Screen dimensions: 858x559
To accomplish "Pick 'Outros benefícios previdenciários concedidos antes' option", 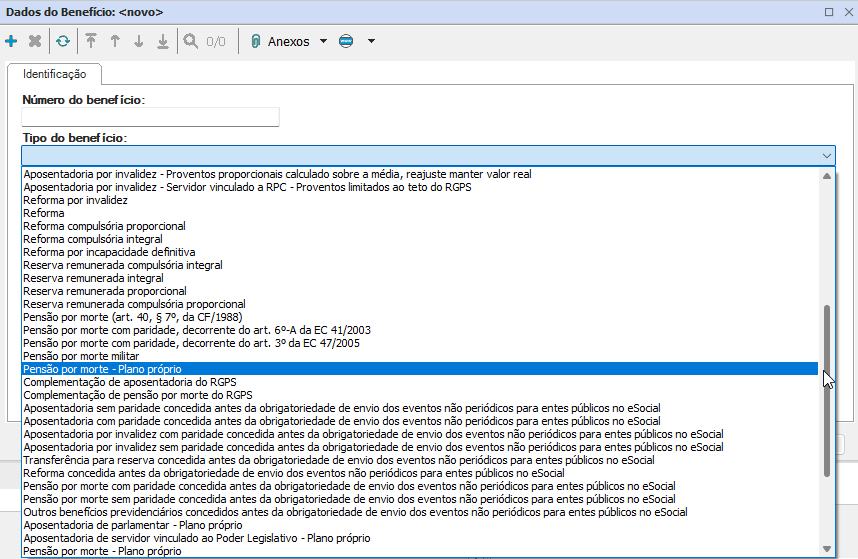I will 420,513.
